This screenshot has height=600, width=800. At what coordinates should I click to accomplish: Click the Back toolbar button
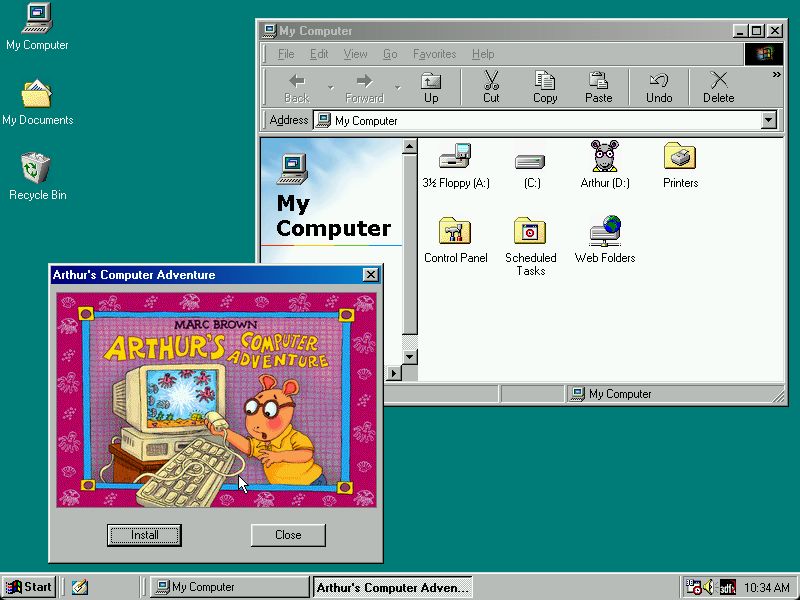click(x=297, y=88)
